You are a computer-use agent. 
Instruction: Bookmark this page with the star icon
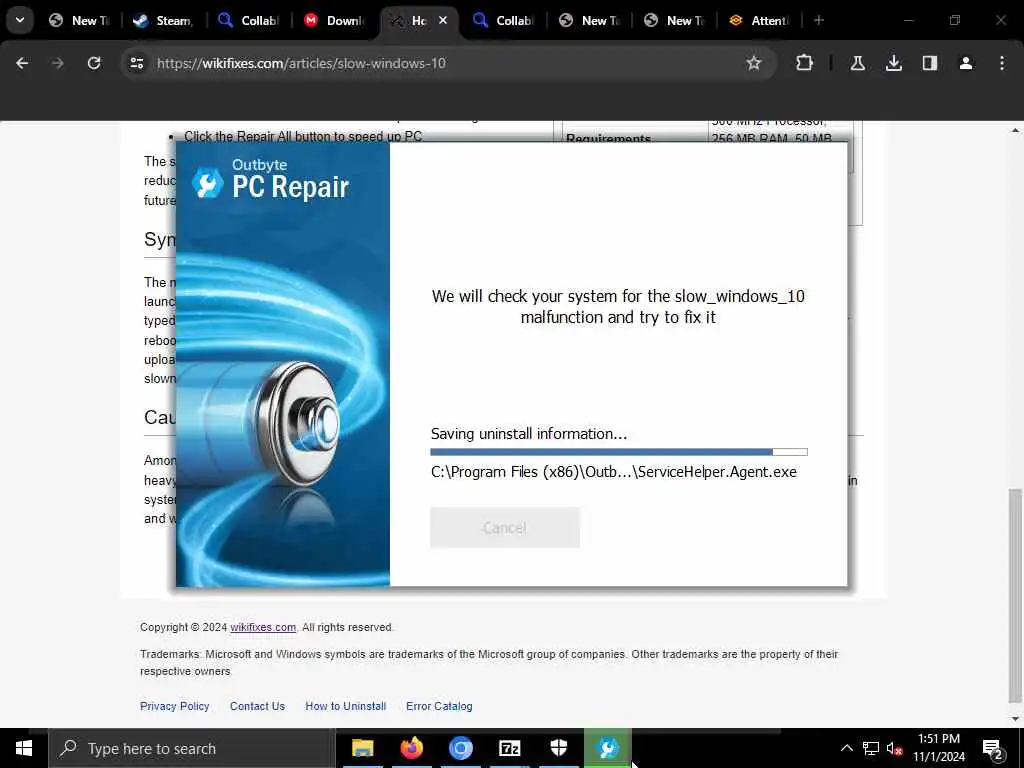click(754, 63)
